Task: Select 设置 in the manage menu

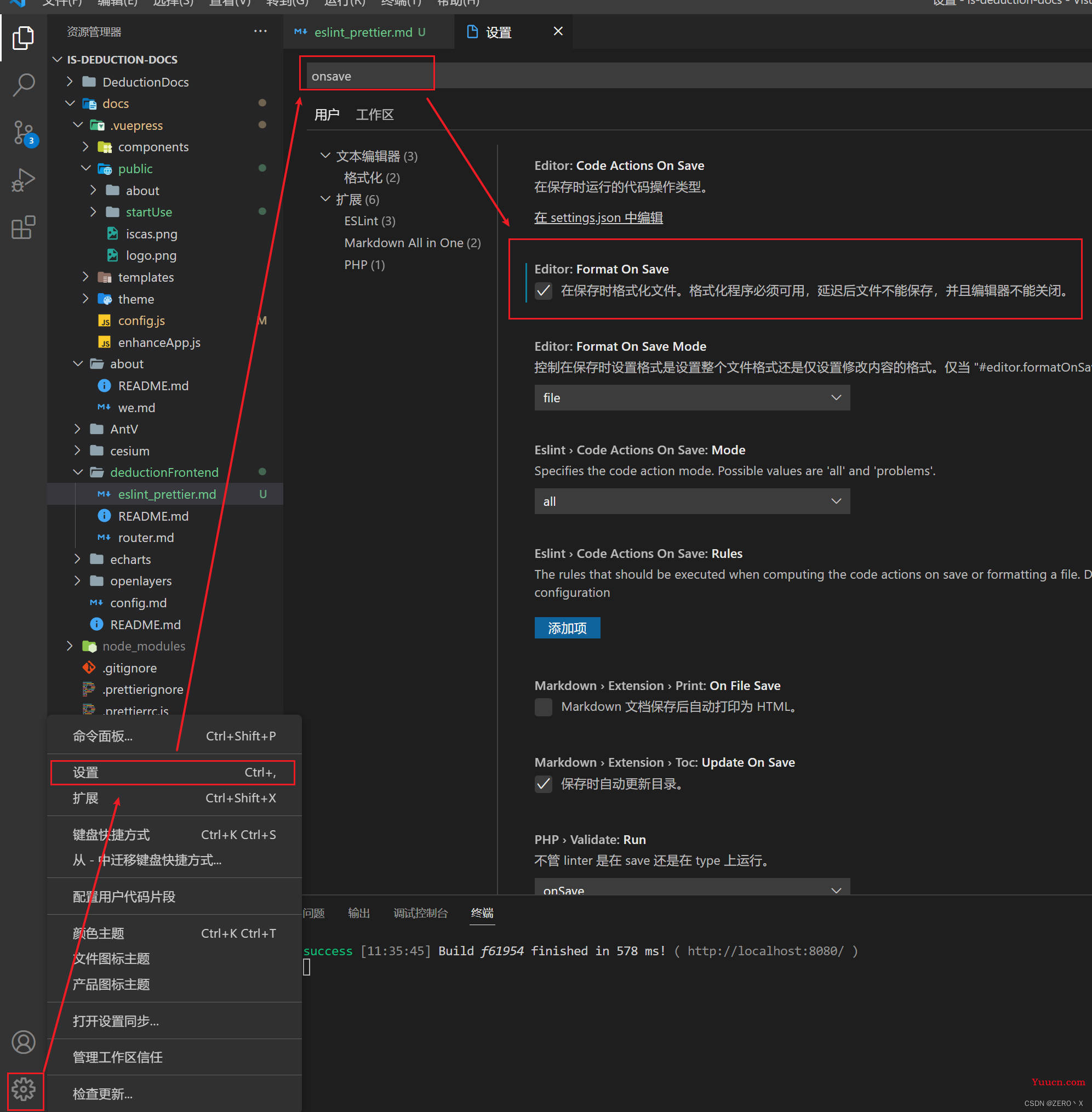Action: tap(174, 772)
